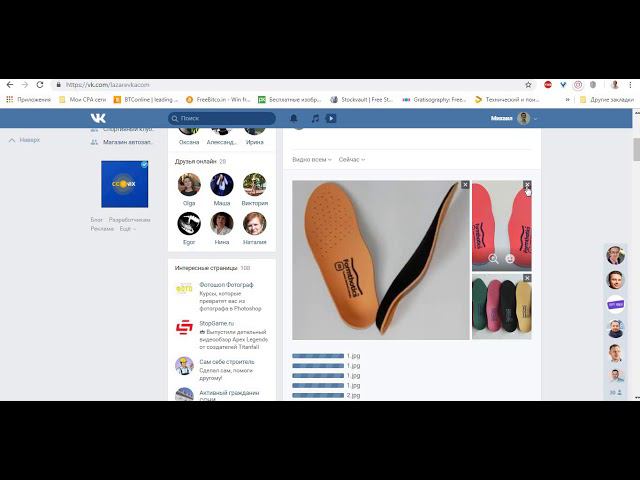640x480 pixels.
Task: Click the Блог footer link
Action: pyautogui.click(x=96, y=220)
